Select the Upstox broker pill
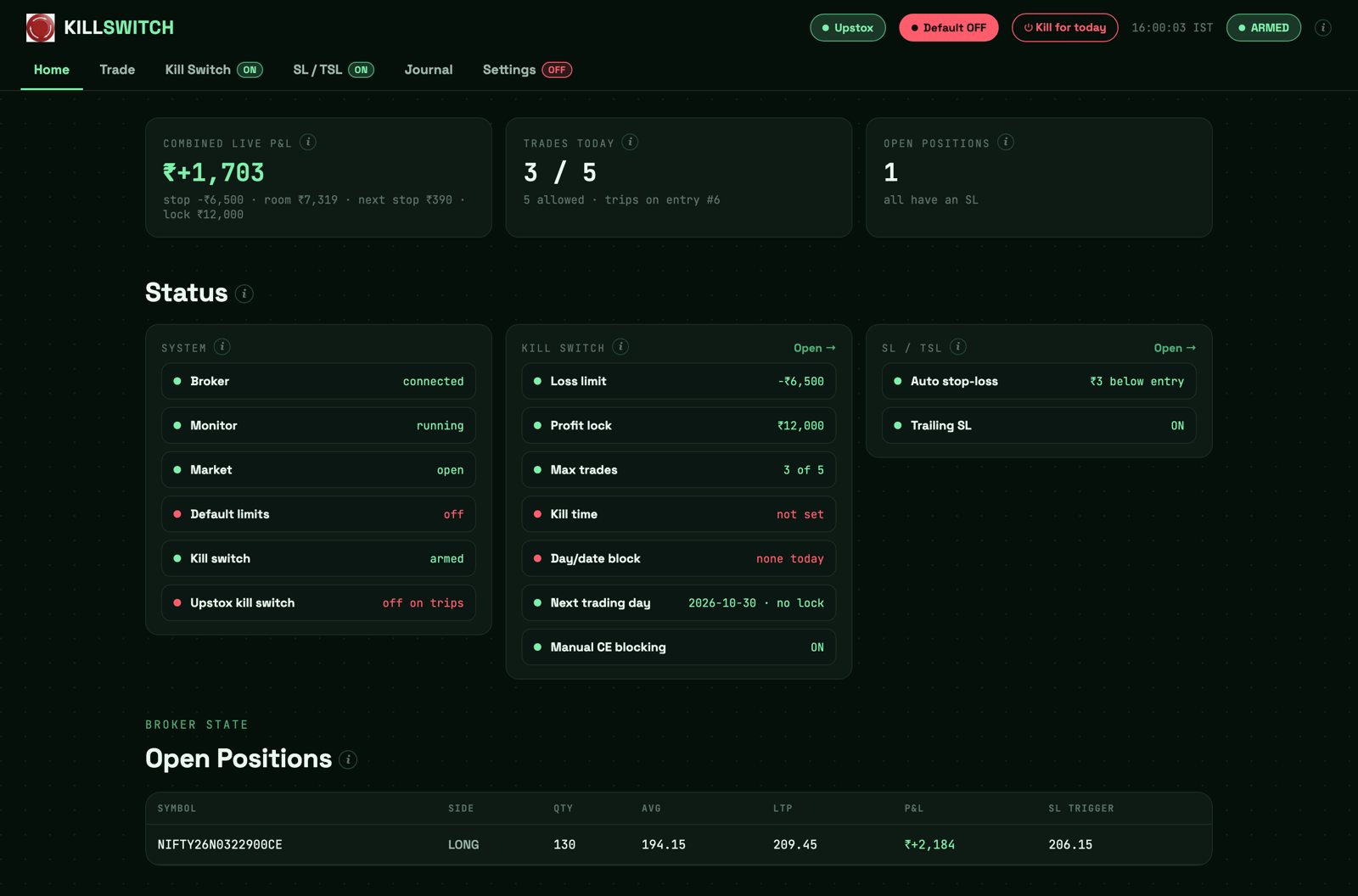The height and width of the screenshot is (896, 1358). pos(848,28)
